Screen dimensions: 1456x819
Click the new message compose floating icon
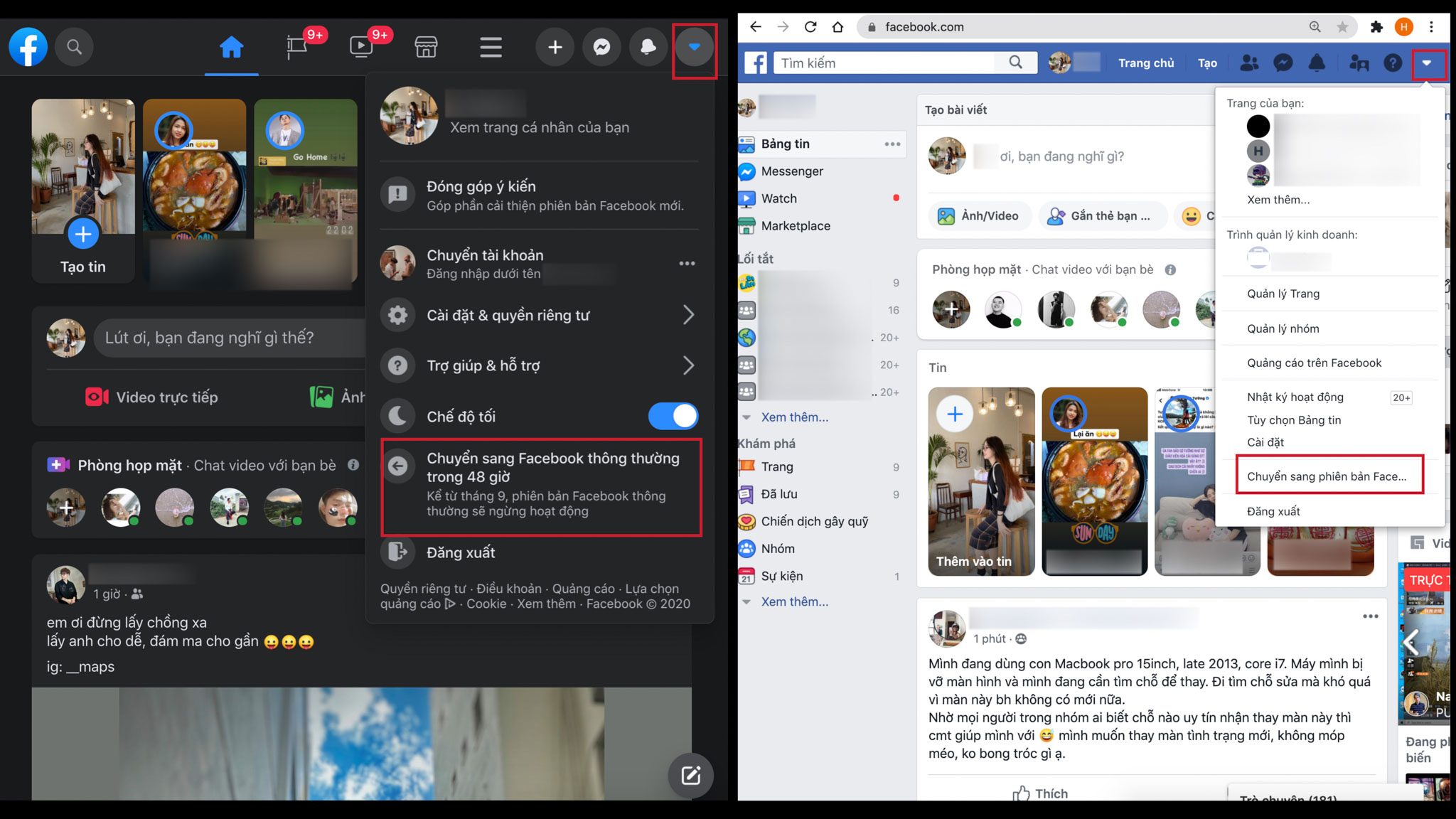[x=690, y=775]
